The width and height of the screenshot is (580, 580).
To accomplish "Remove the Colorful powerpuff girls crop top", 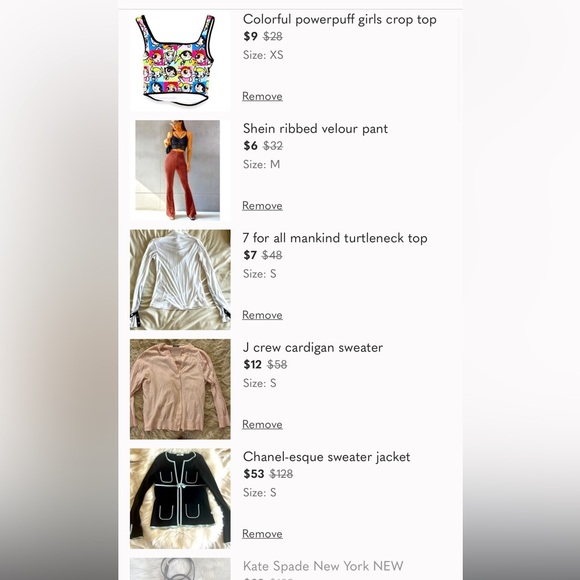I will coord(262,96).
